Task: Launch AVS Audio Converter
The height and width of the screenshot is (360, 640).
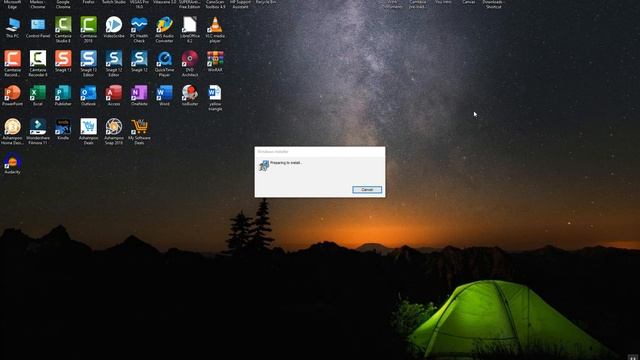Action: pos(164,29)
